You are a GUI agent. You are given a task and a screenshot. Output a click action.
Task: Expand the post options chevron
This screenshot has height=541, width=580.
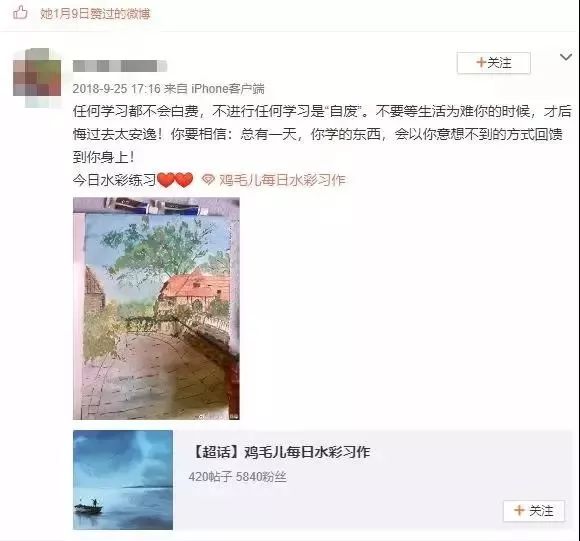566,57
